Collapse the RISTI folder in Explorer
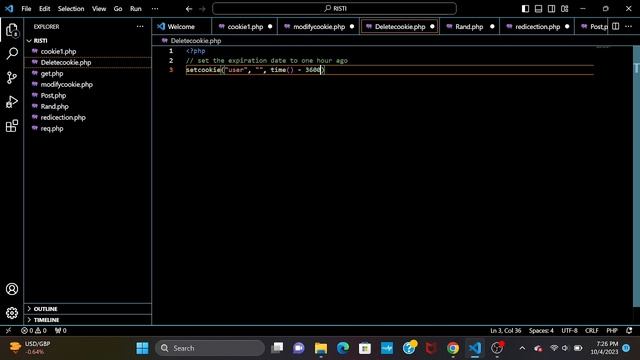 pyautogui.click(x=88, y=40)
